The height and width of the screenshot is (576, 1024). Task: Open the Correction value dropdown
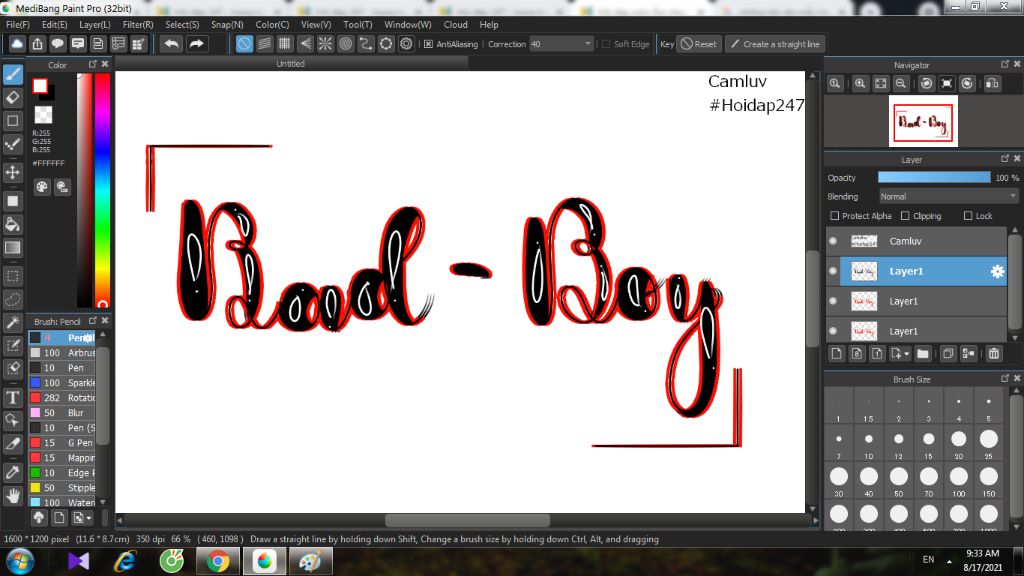(x=561, y=44)
